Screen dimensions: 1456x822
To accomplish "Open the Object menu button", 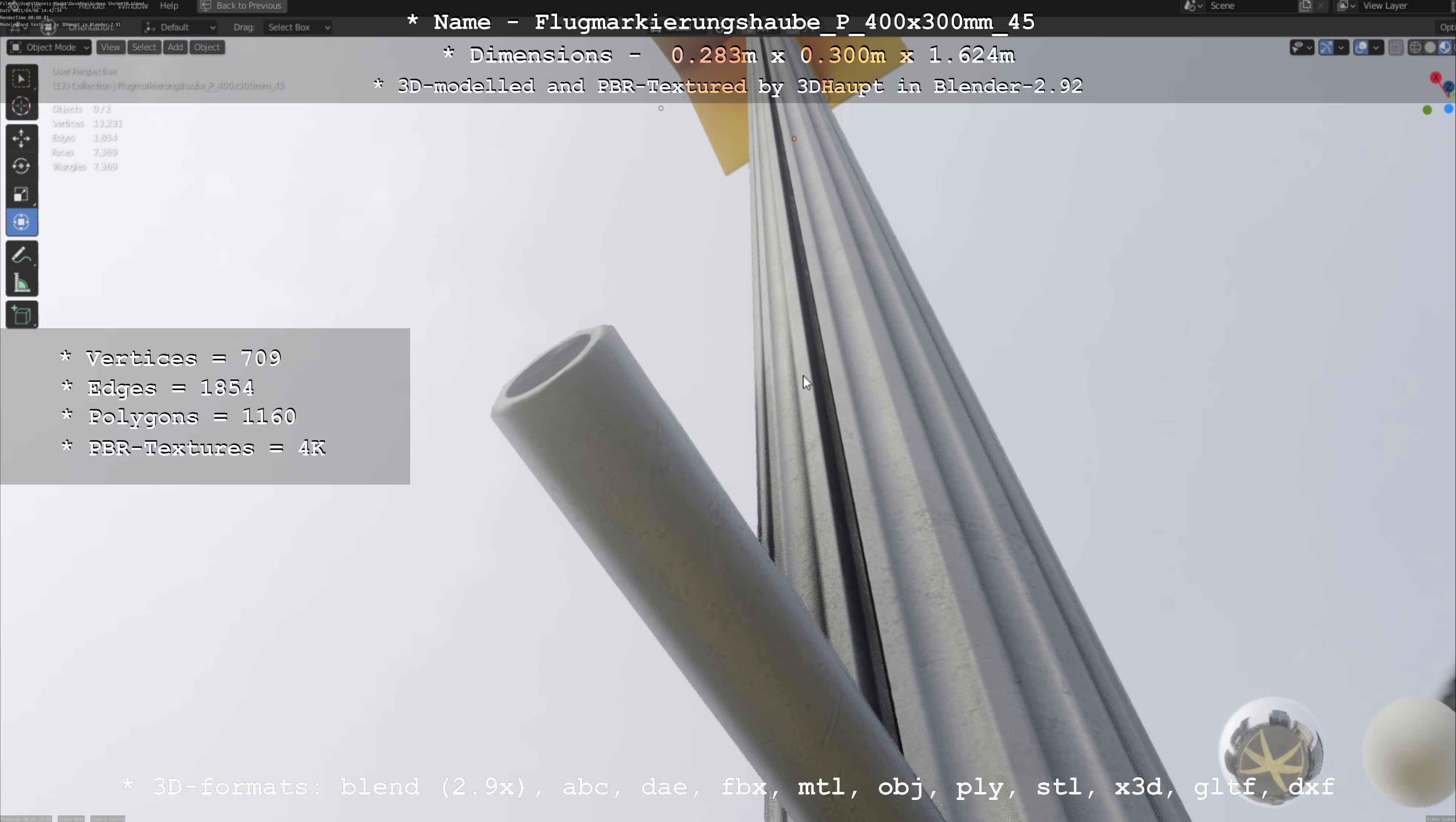I will click(207, 47).
